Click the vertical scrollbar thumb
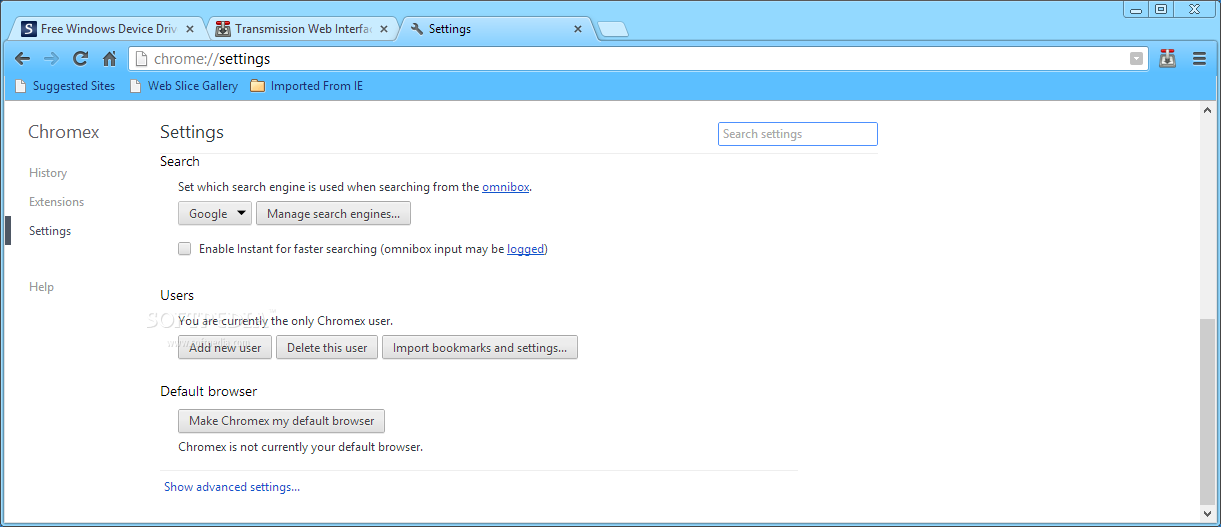 [x=1208, y=411]
